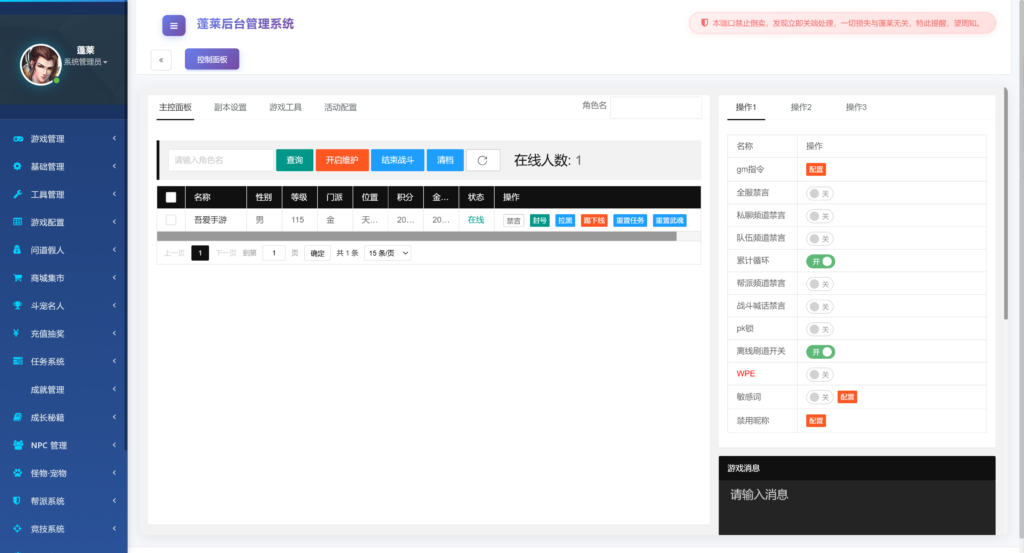Toggle the pk锁 switch
Viewport: 1024px width, 553px height.
click(x=820, y=329)
